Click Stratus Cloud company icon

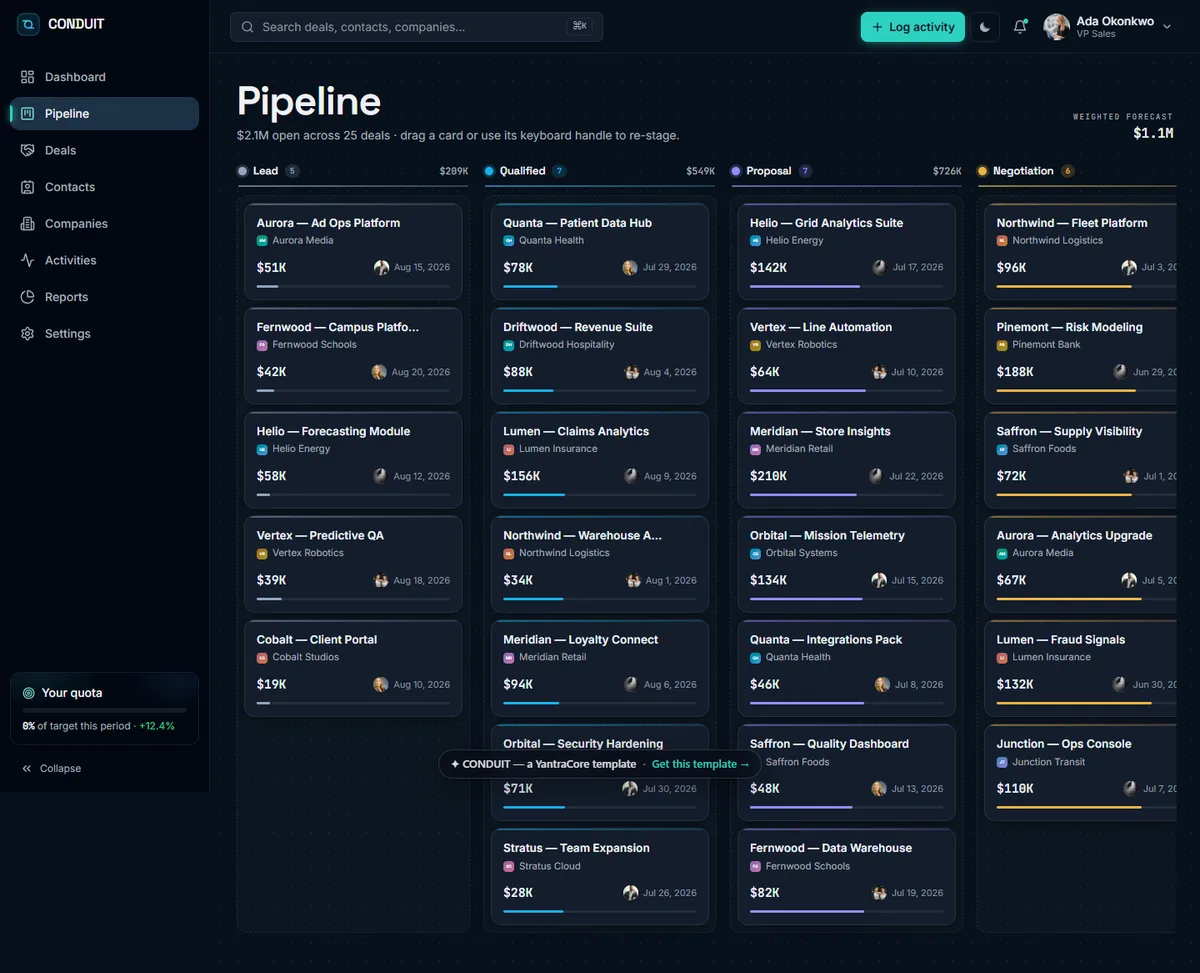[x=509, y=866]
